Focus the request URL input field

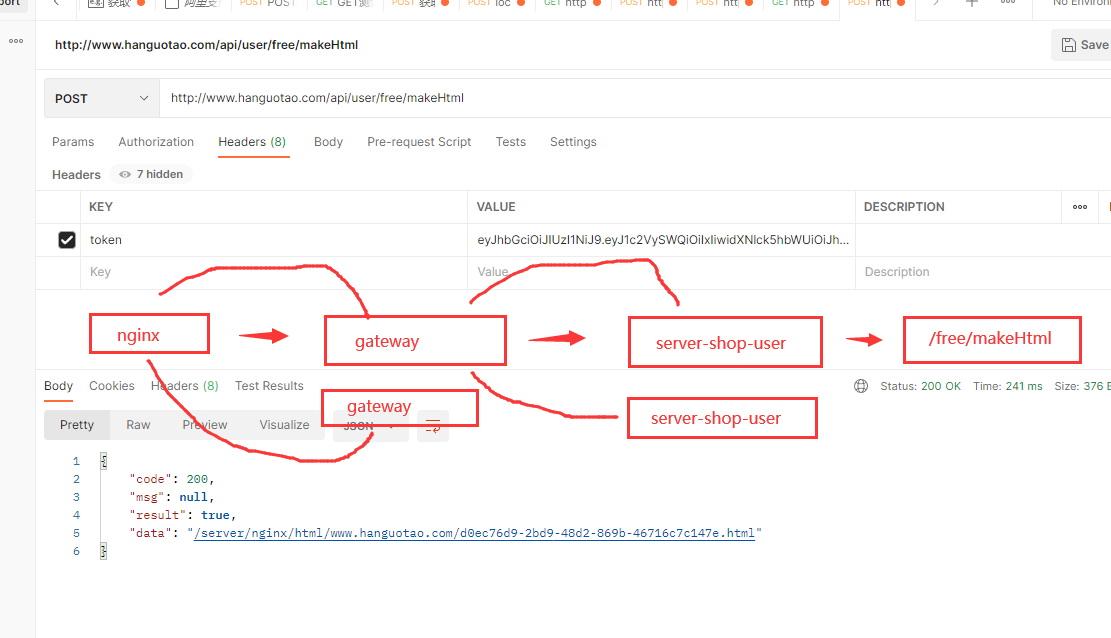635,98
